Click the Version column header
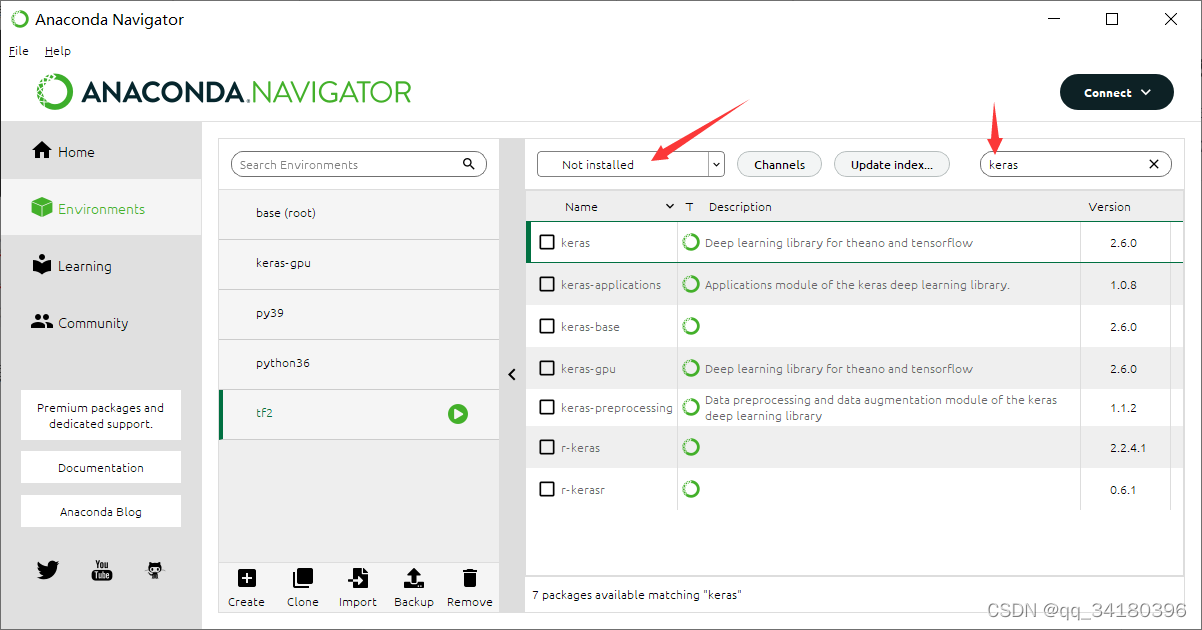Screen dimensions: 1202x630 point(1109,207)
